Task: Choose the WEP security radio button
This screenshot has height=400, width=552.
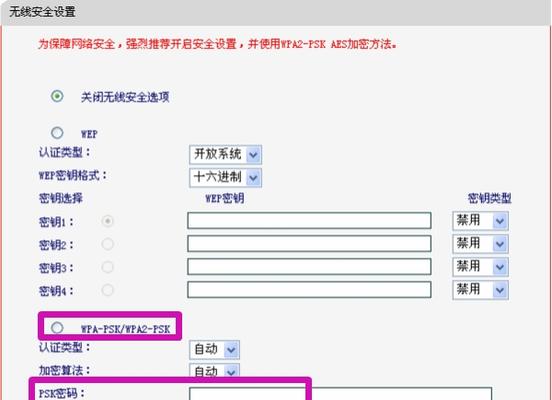Action: [x=57, y=133]
